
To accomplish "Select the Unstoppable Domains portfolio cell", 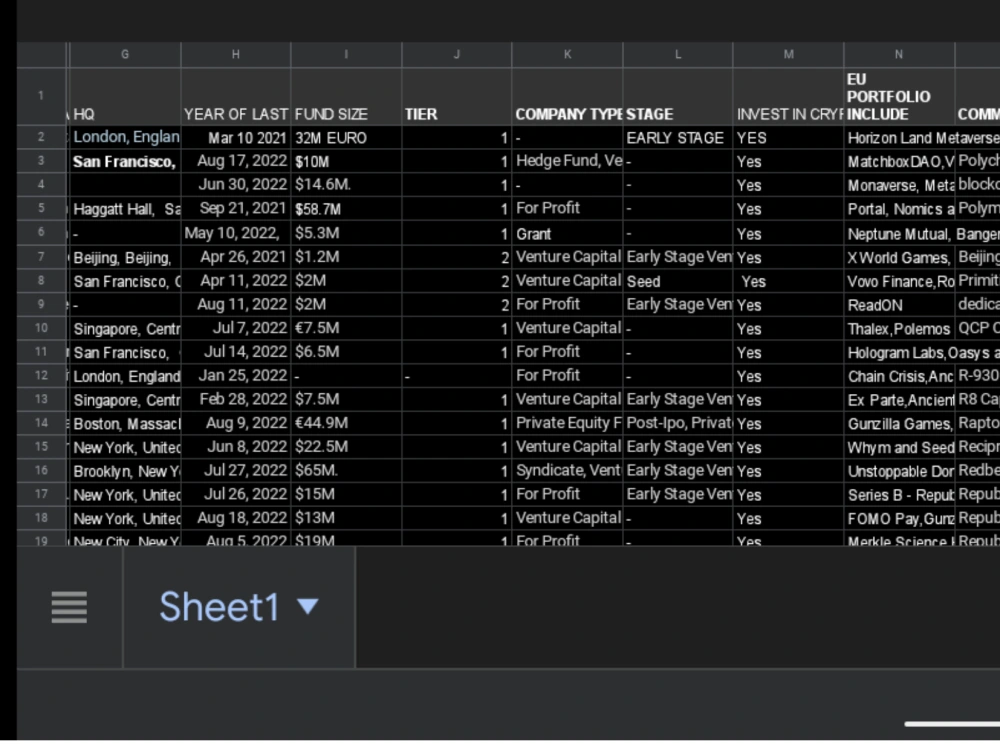I will pos(899,470).
